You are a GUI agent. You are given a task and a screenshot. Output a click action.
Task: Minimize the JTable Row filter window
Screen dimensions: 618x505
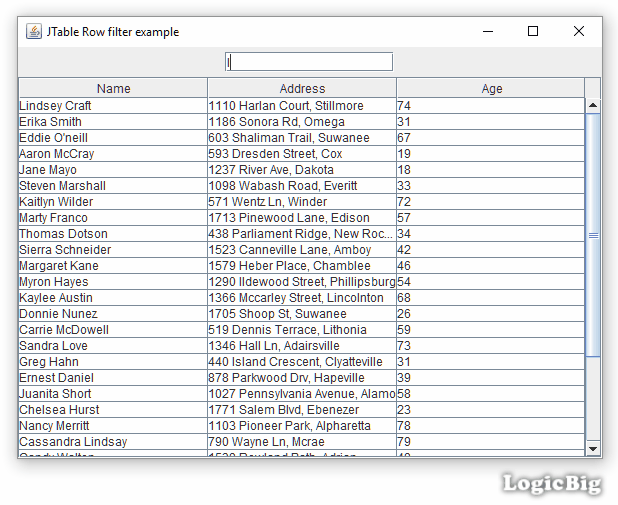tap(487, 31)
